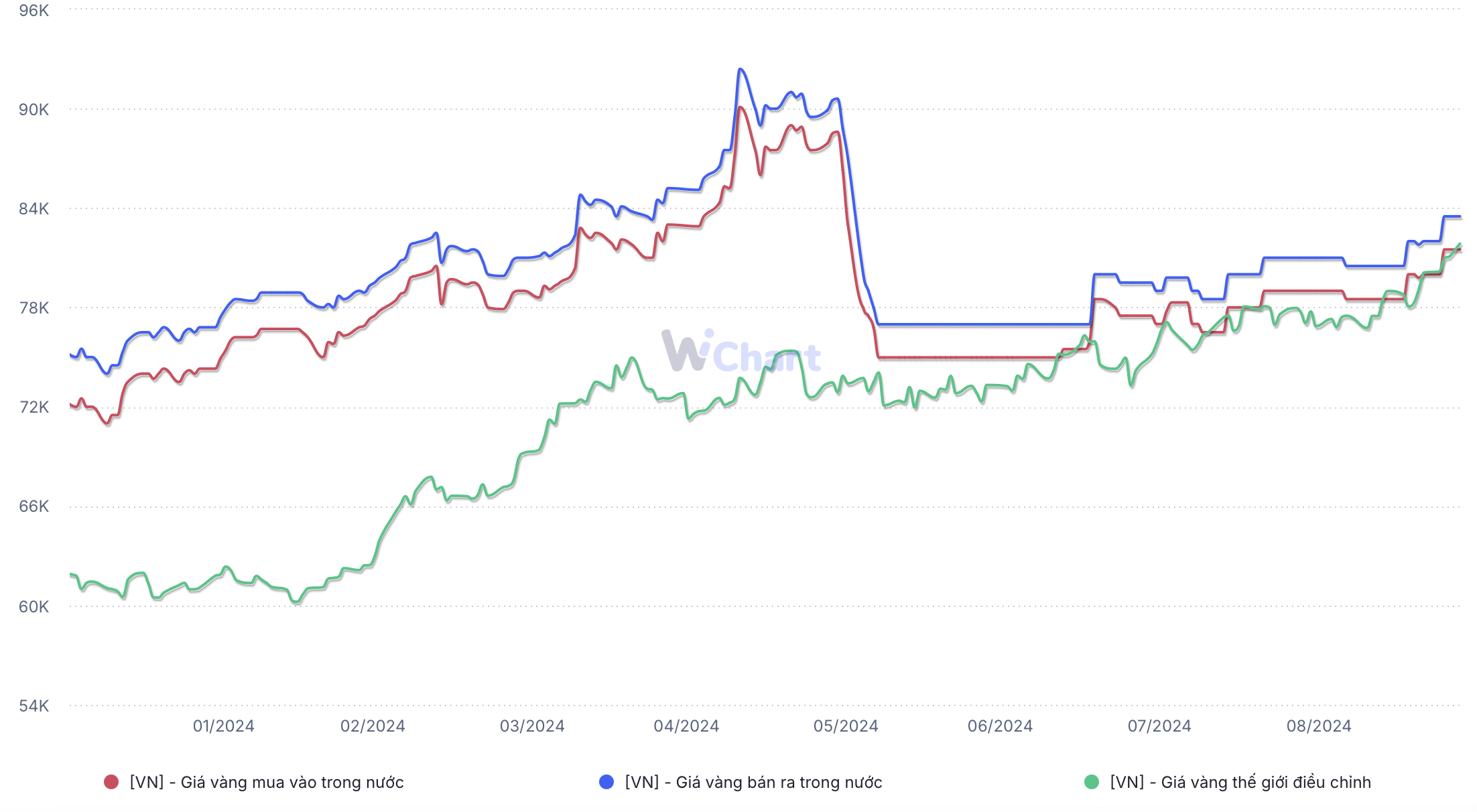Click the 06/2024 date on the axis

click(1000, 726)
